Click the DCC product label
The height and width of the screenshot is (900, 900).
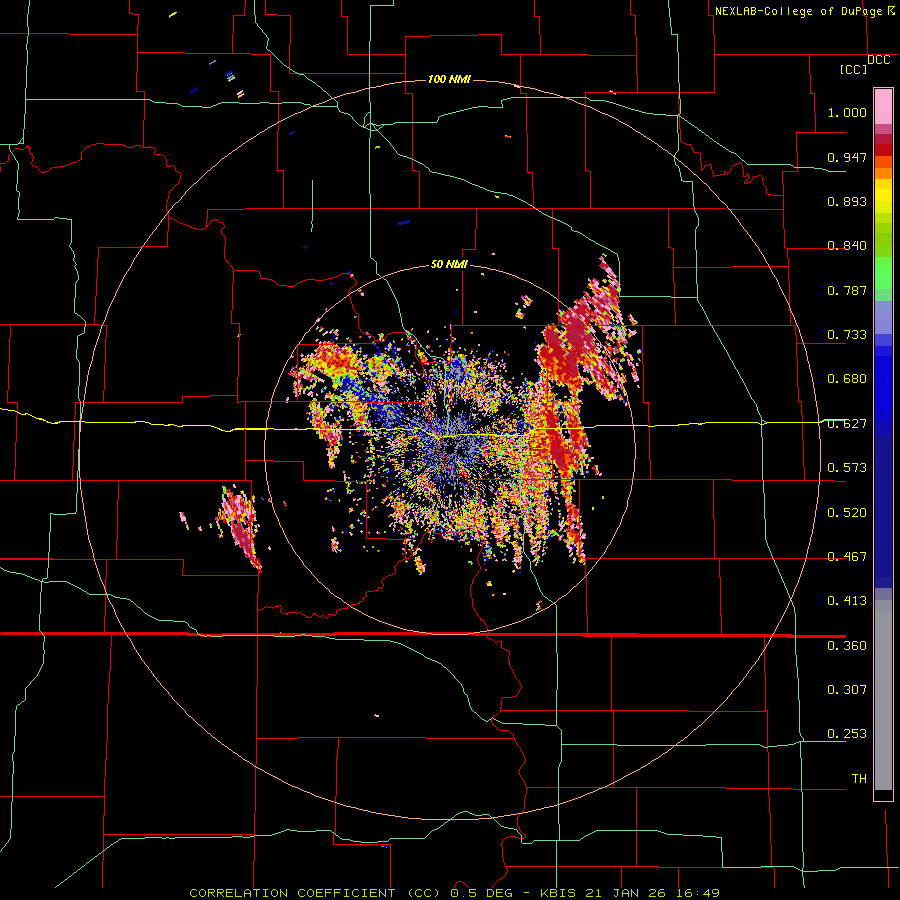point(879,60)
